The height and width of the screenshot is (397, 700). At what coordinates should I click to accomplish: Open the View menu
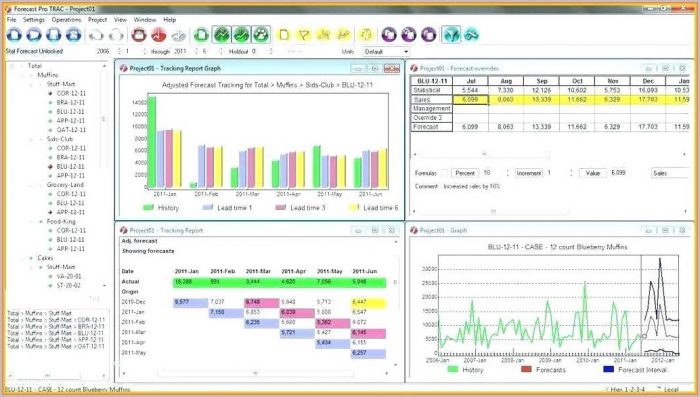click(120, 20)
